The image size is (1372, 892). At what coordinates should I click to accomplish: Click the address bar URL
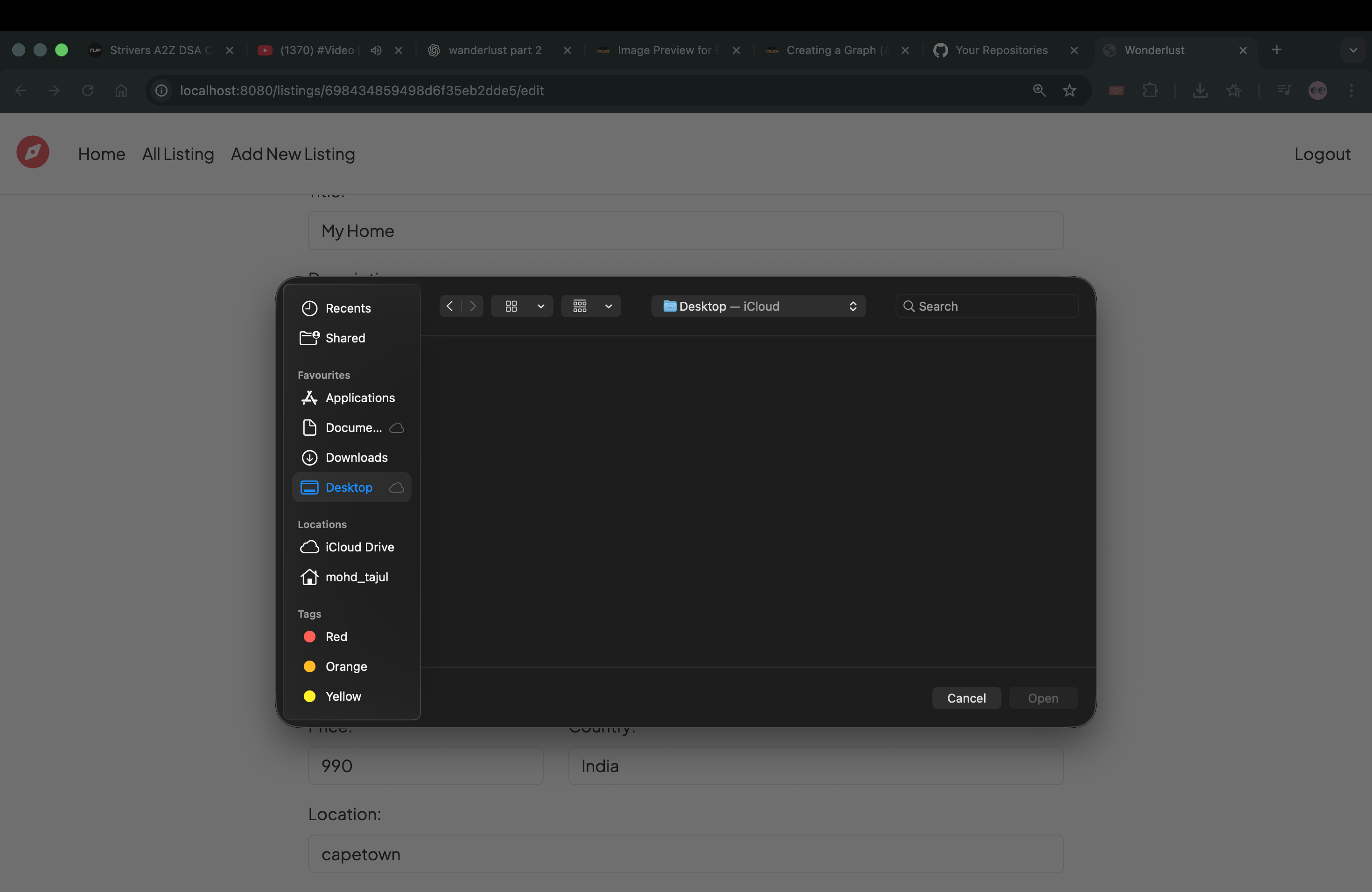[362, 91]
